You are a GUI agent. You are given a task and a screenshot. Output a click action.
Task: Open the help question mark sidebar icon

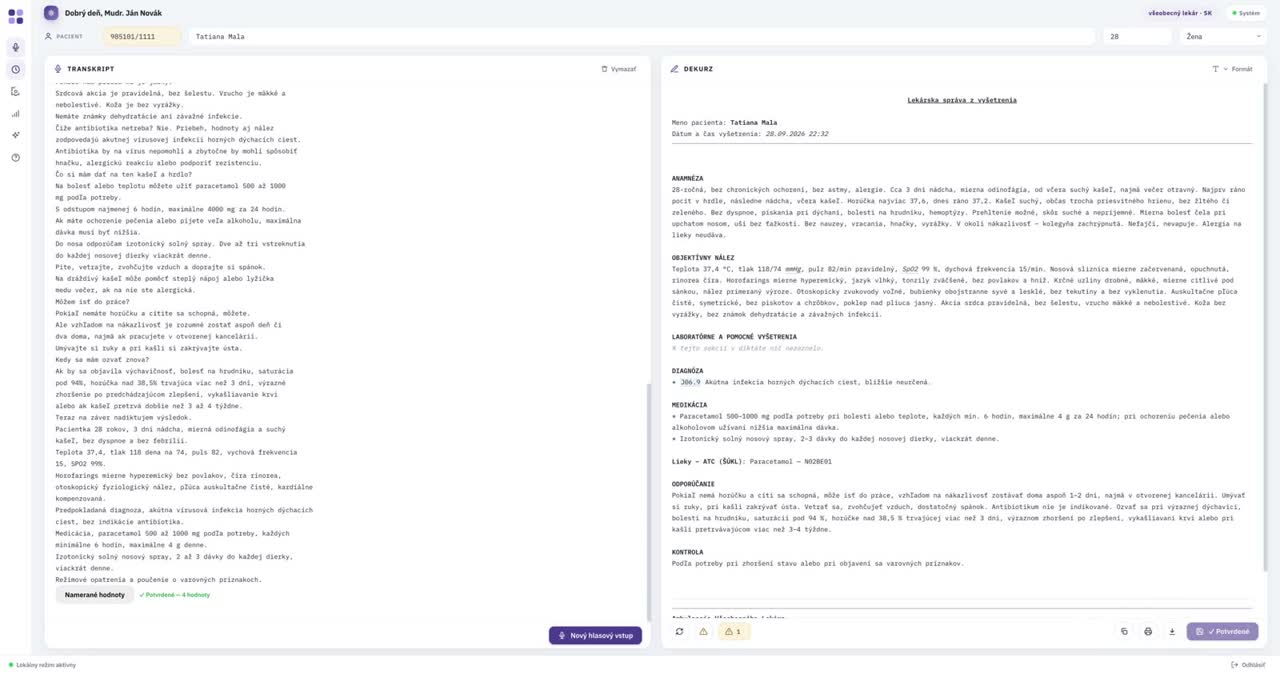[15, 157]
